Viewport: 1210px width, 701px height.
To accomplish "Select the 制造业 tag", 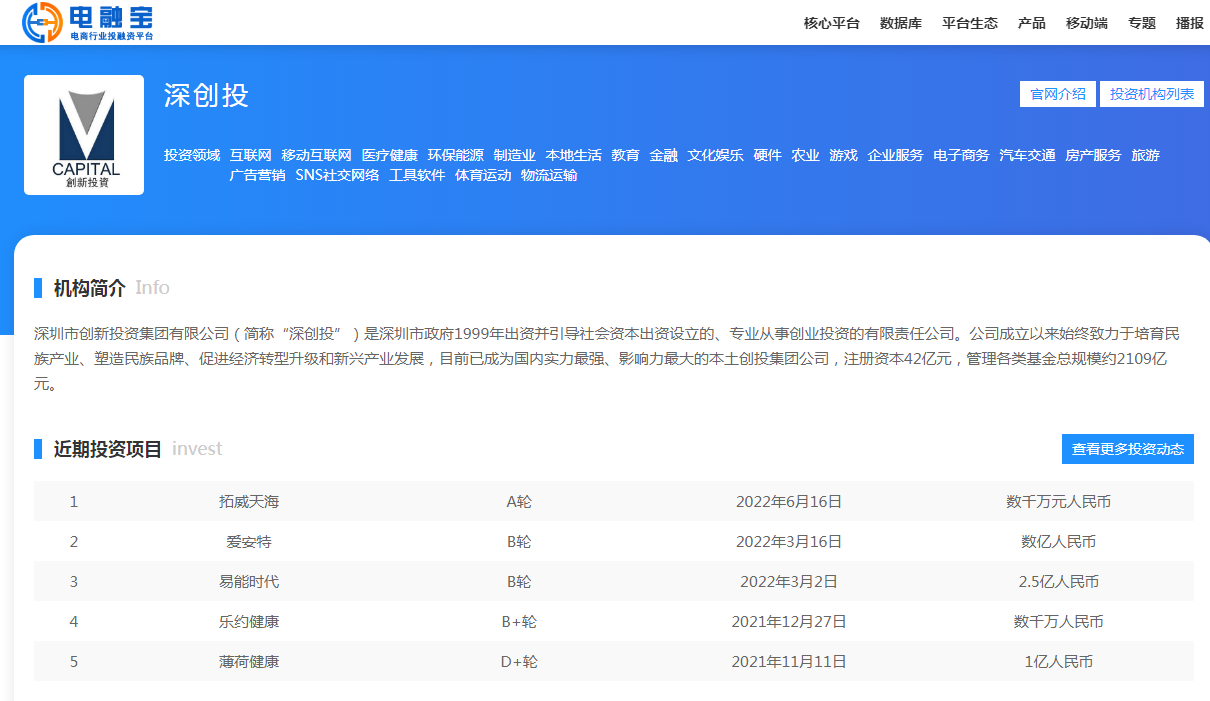I will coord(515,155).
